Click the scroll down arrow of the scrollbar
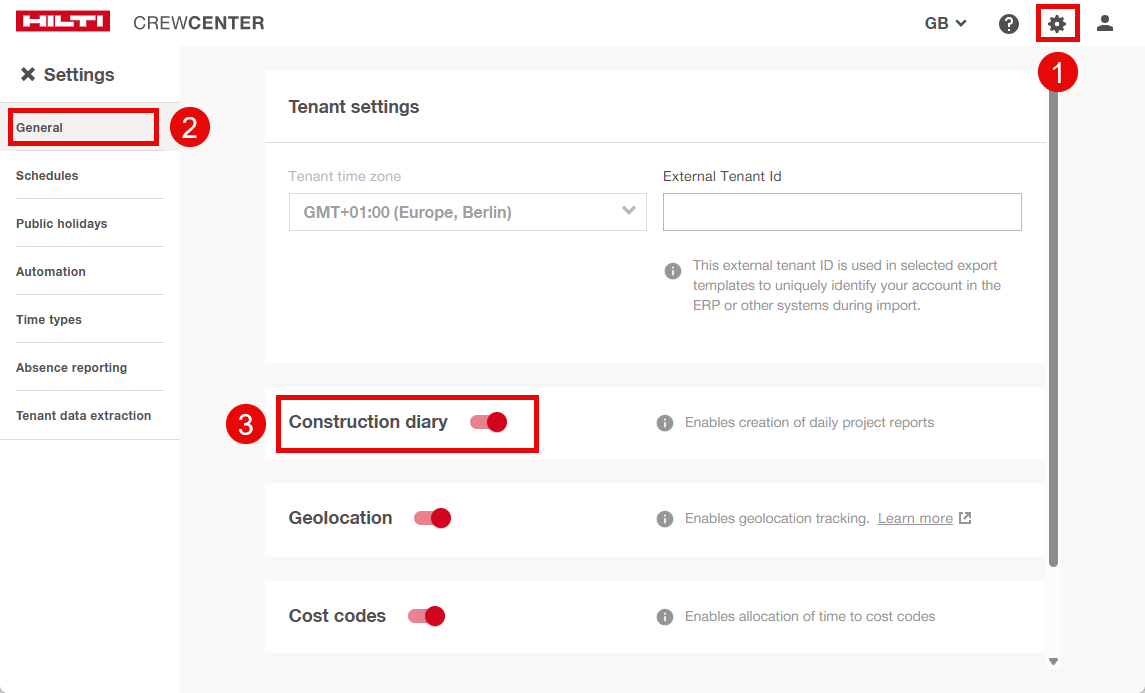1145x693 pixels. coord(1053,661)
